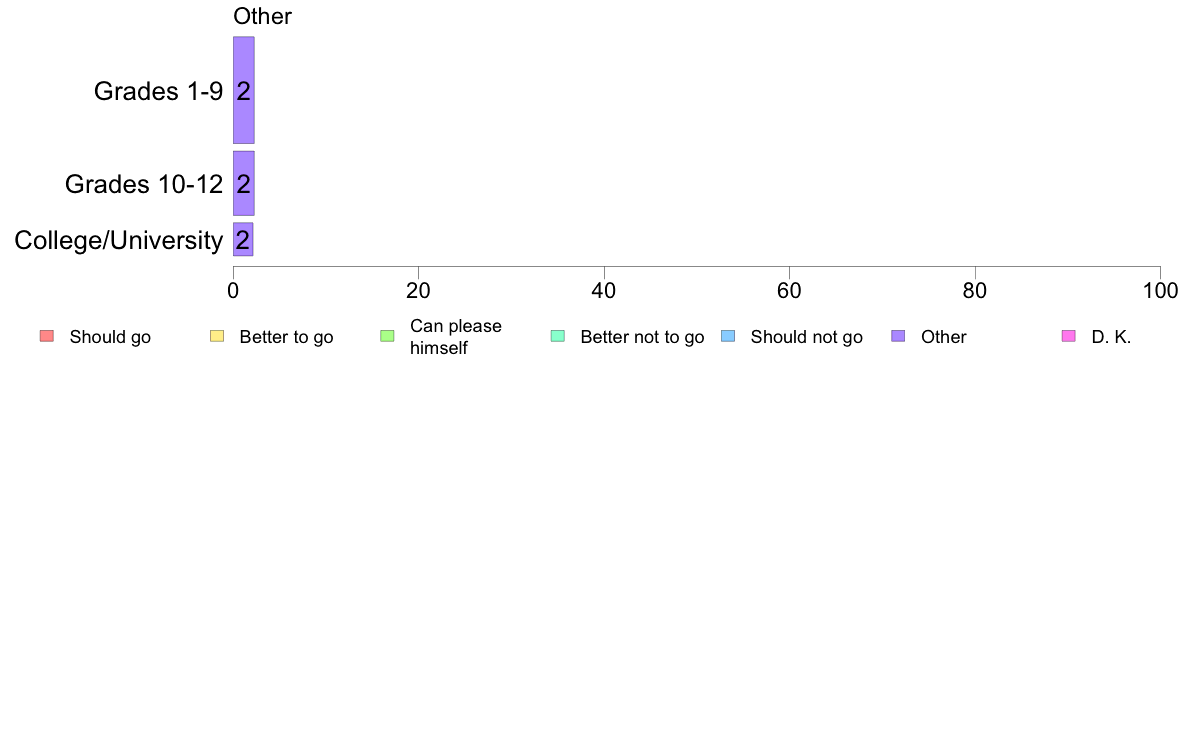Click the 100 tick label on axis
The height and width of the screenshot is (736, 1188).
coord(1160,290)
